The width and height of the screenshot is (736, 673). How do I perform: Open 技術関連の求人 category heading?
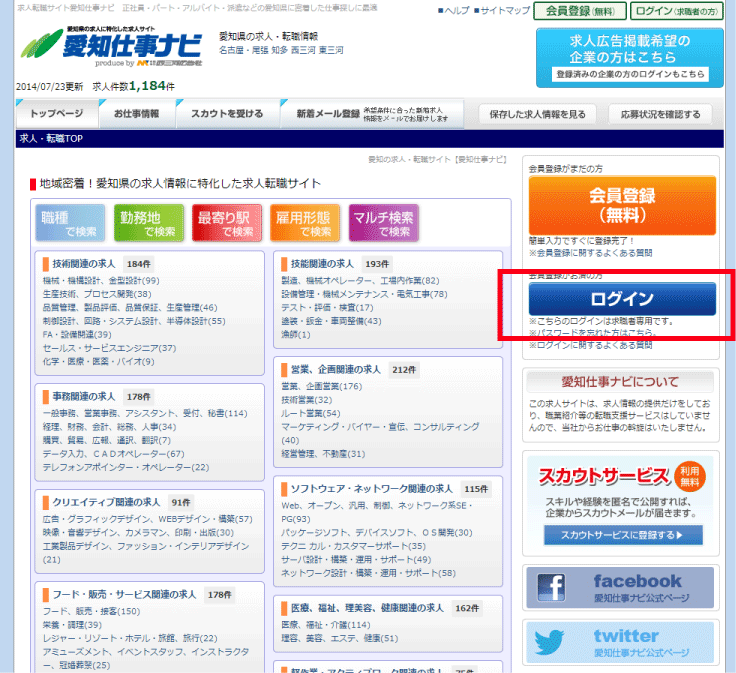[82, 263]
